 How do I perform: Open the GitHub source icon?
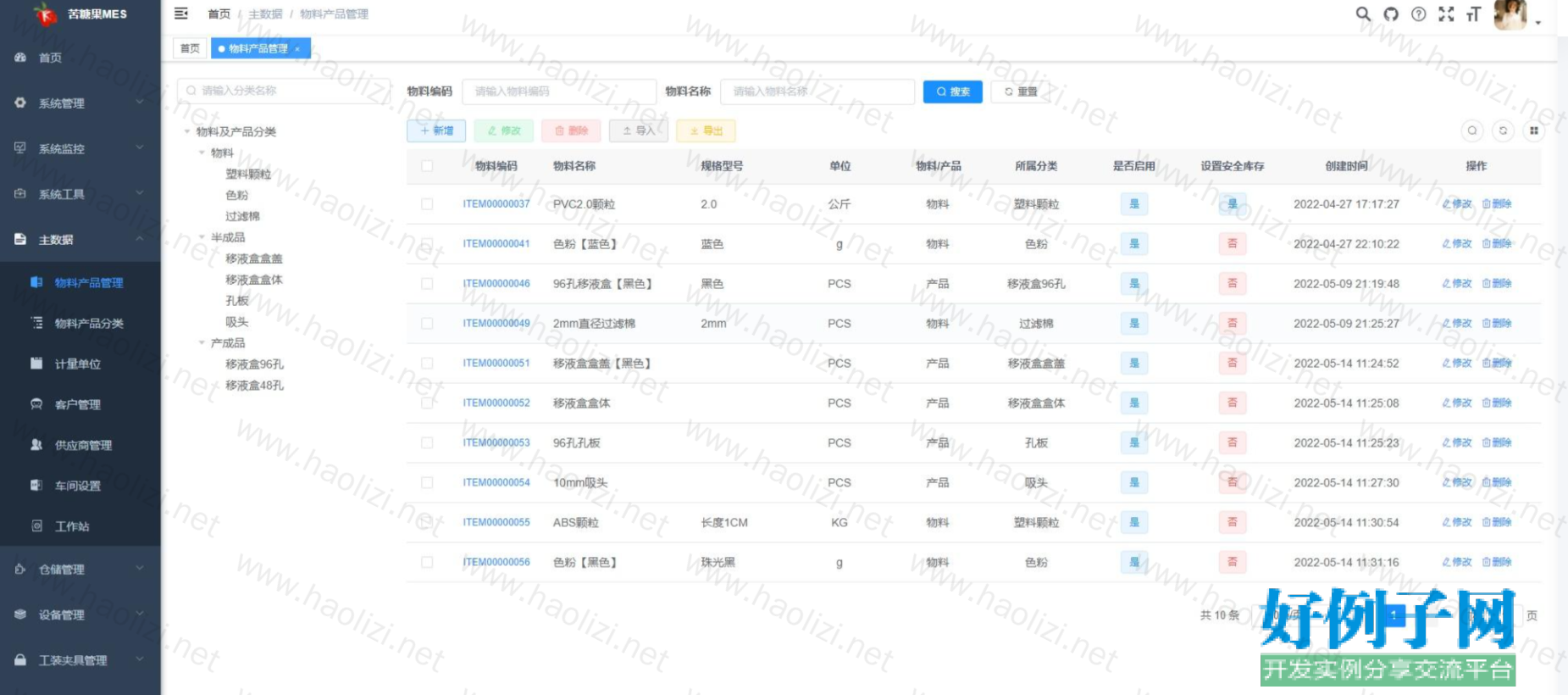[x=1391, y=14]
